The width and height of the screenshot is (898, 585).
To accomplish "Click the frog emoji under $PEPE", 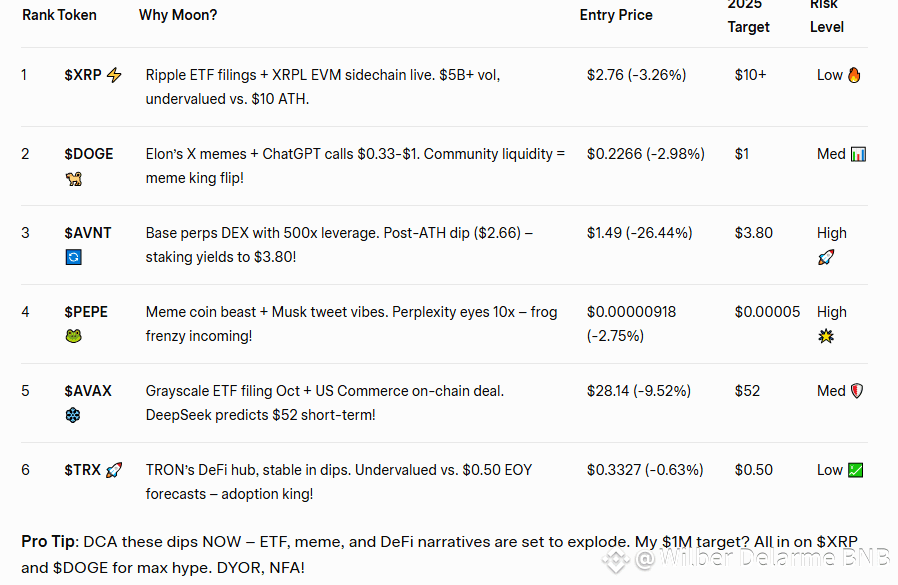I will click(x=73, y=336).
